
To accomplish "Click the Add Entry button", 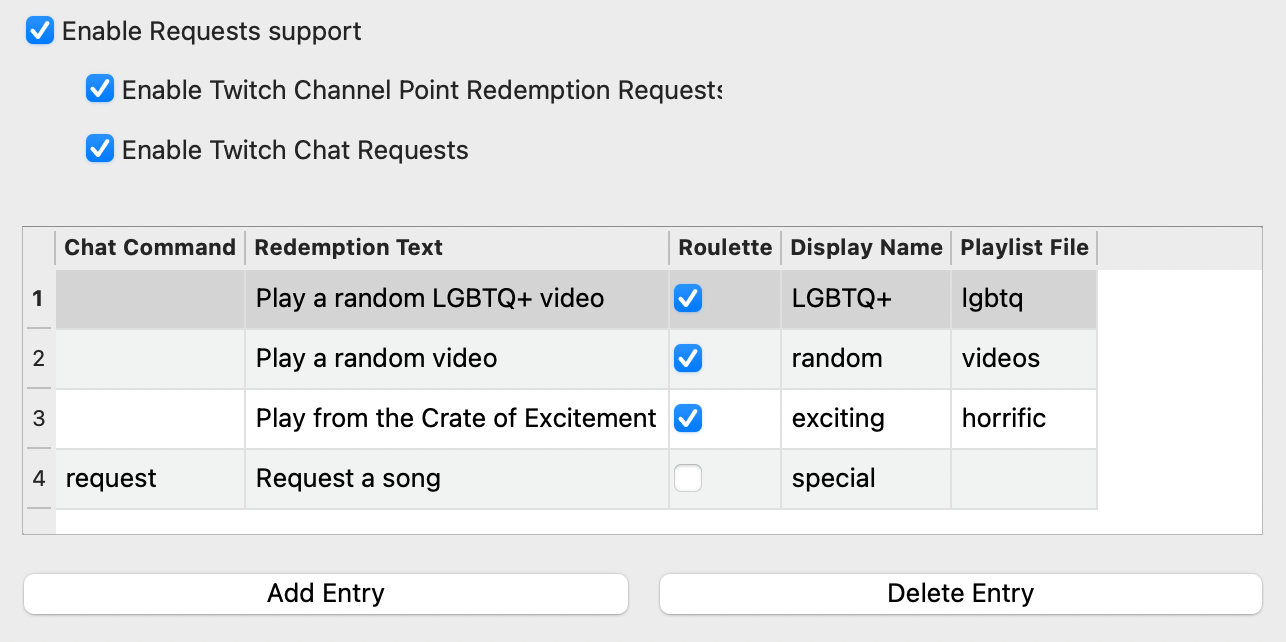I will point(325,593).
